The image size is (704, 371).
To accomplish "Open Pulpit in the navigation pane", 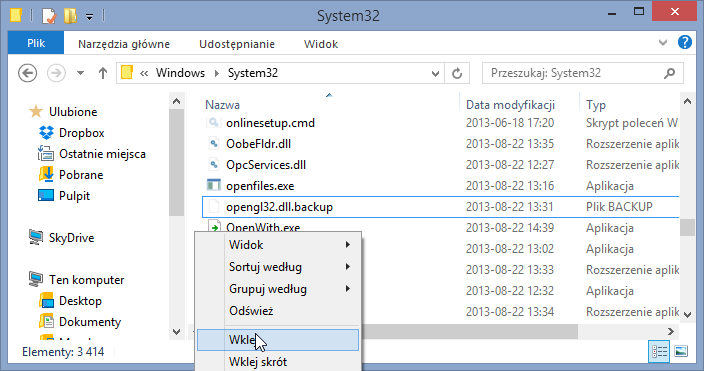I will click(75, 196).
